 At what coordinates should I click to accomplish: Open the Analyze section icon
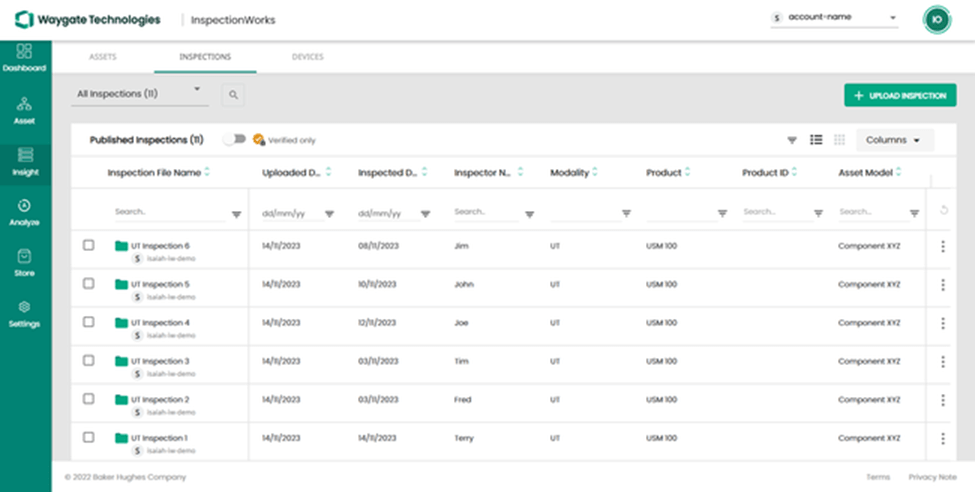[25, 206]
